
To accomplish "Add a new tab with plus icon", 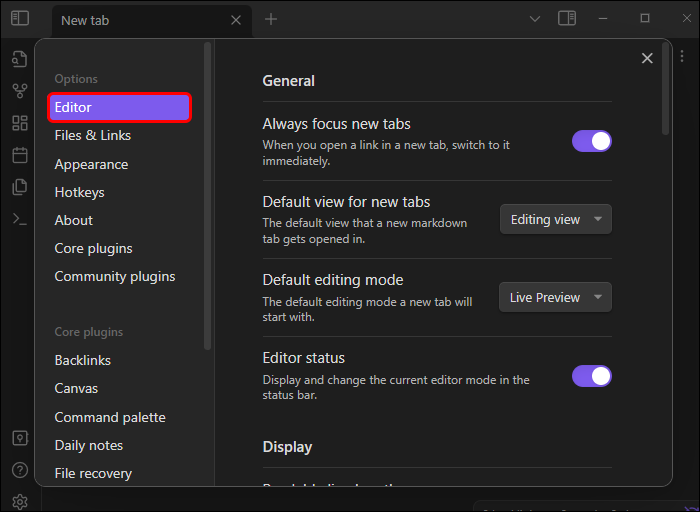I will [271, 19].
